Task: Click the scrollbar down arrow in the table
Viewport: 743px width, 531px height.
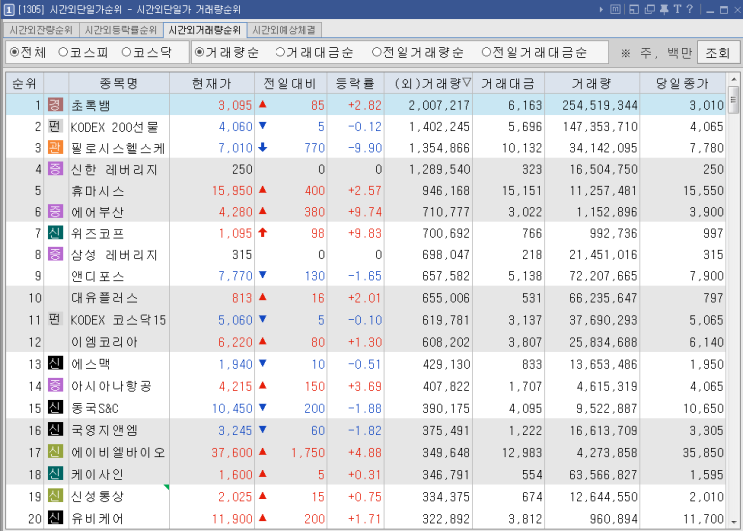Action: pos(734,522)
